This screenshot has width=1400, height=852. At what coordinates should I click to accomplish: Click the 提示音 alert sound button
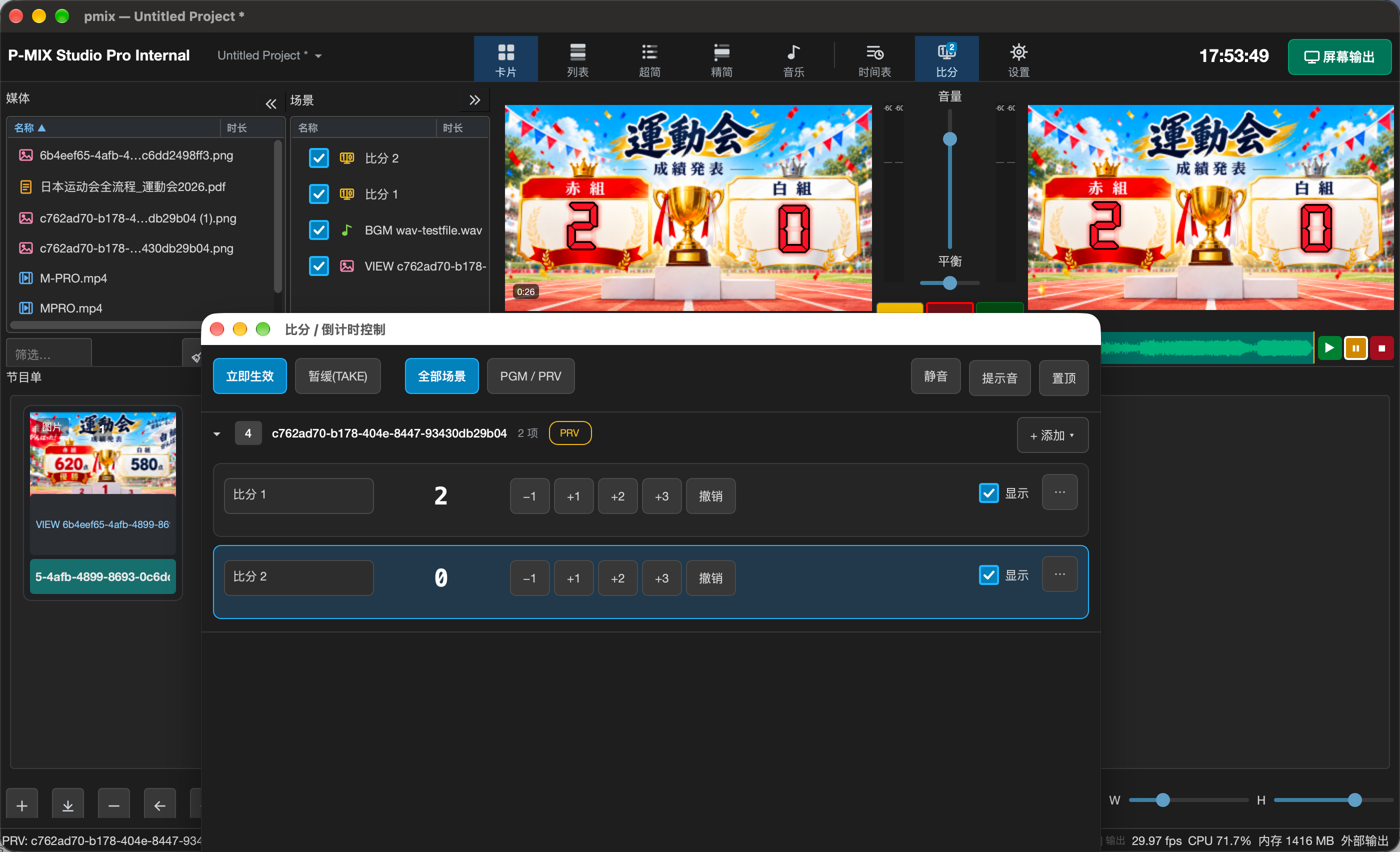click(x=999, y=377)
